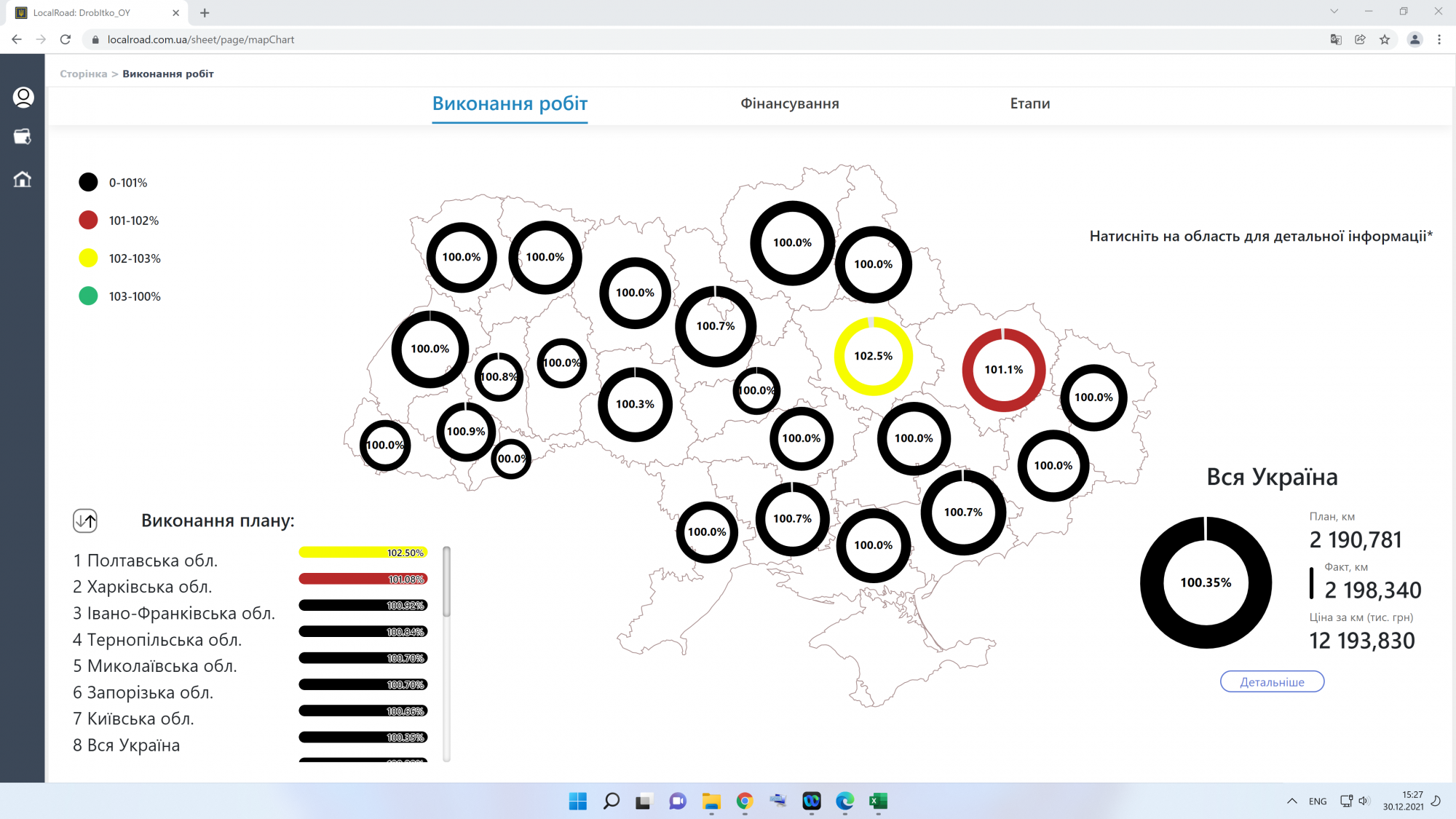1456x819 pixels.
Task: Click the Сторінка breadcrumb link
Action: coord(83,74)
